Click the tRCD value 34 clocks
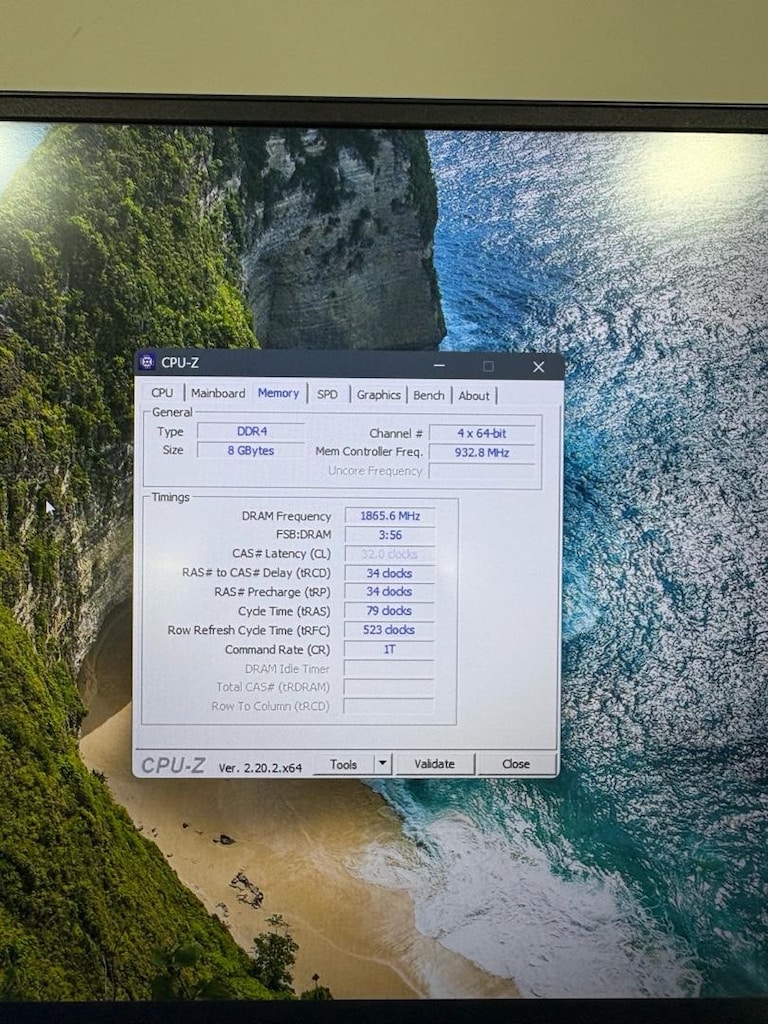 click(x=390, y=573)
